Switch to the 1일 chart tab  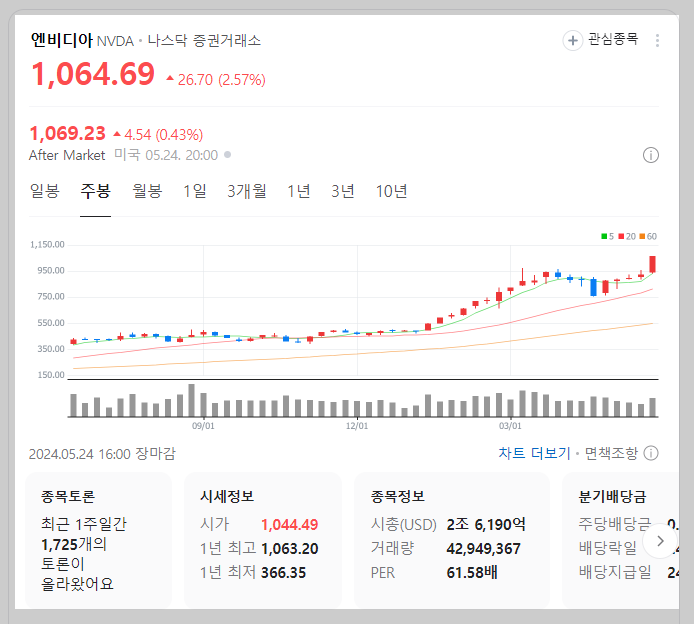(195, 191)
